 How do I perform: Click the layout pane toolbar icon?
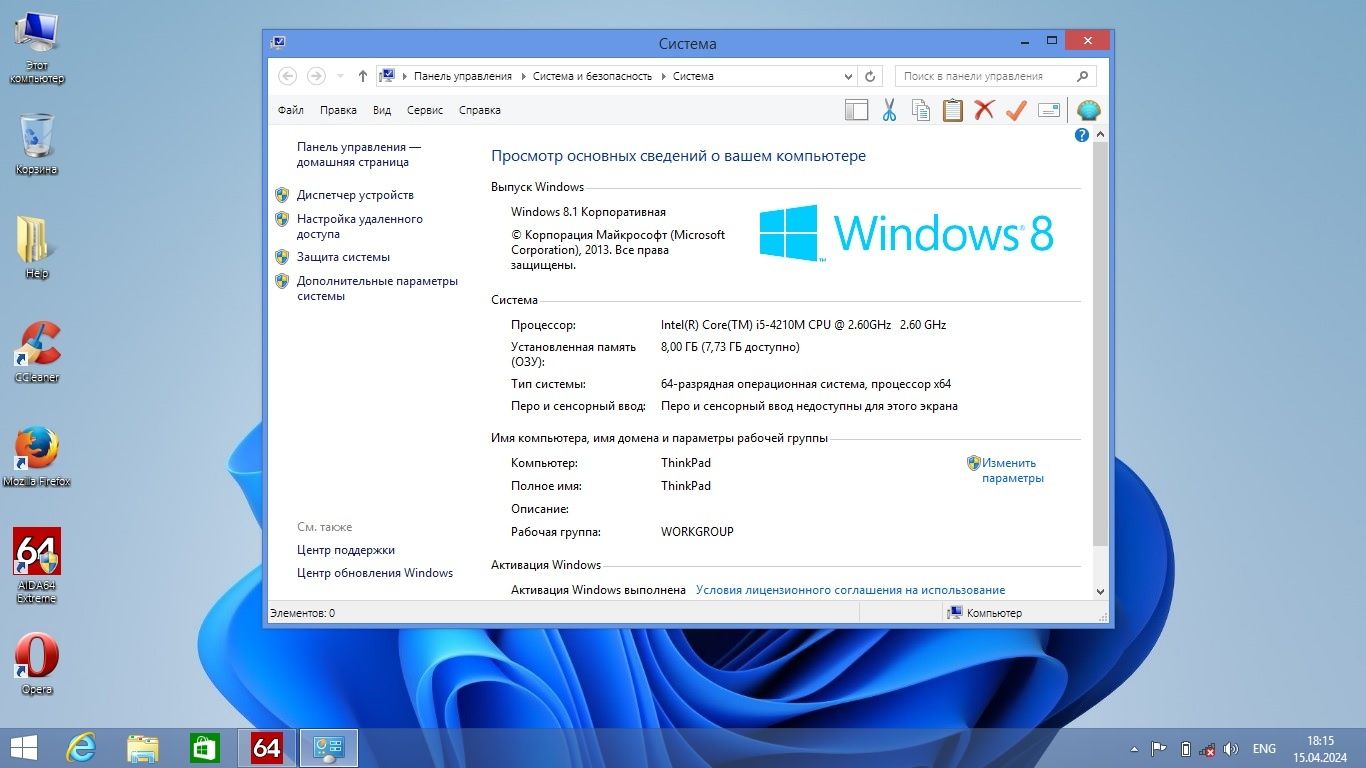click(x=857, y=110)
